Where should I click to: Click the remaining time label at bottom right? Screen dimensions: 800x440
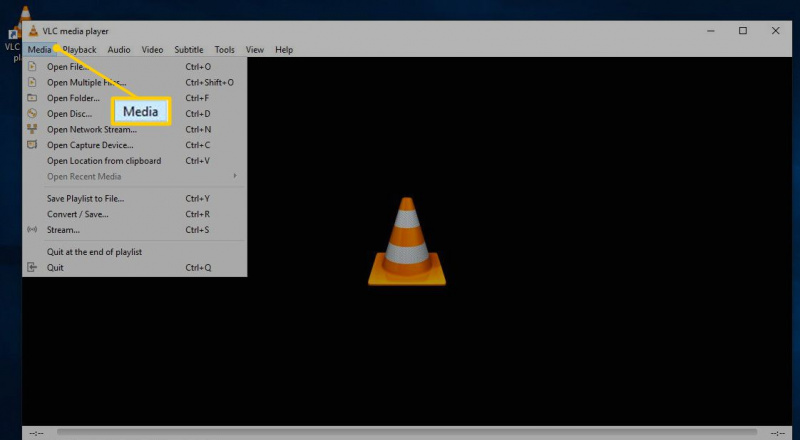click(x=778, y=433)
